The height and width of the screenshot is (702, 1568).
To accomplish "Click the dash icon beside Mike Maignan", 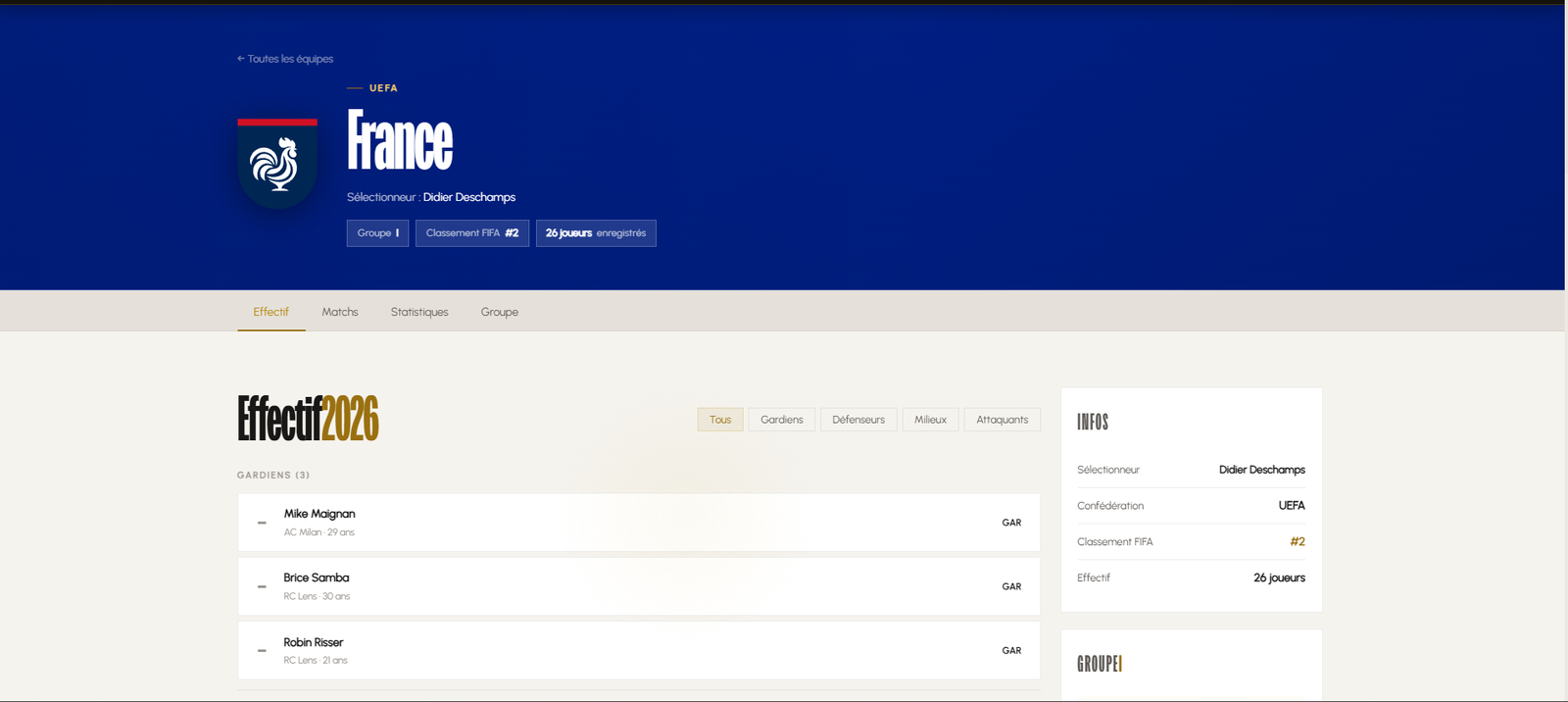I will point(262,523).
